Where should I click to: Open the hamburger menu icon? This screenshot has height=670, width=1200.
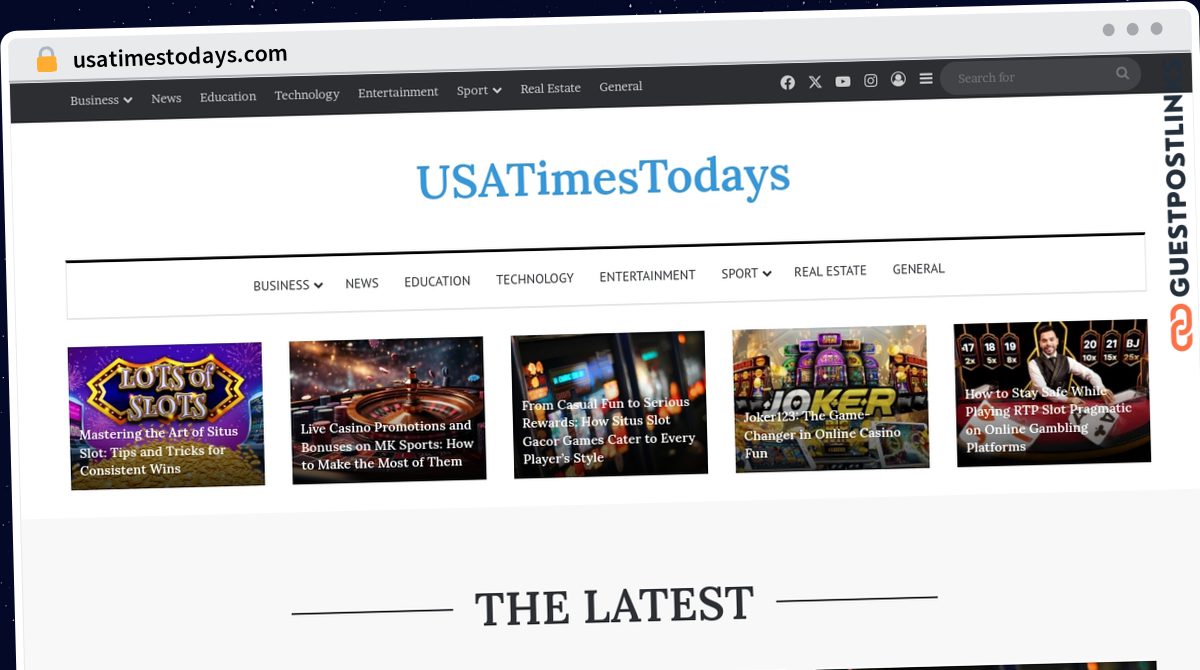click(x=926, y=78)
